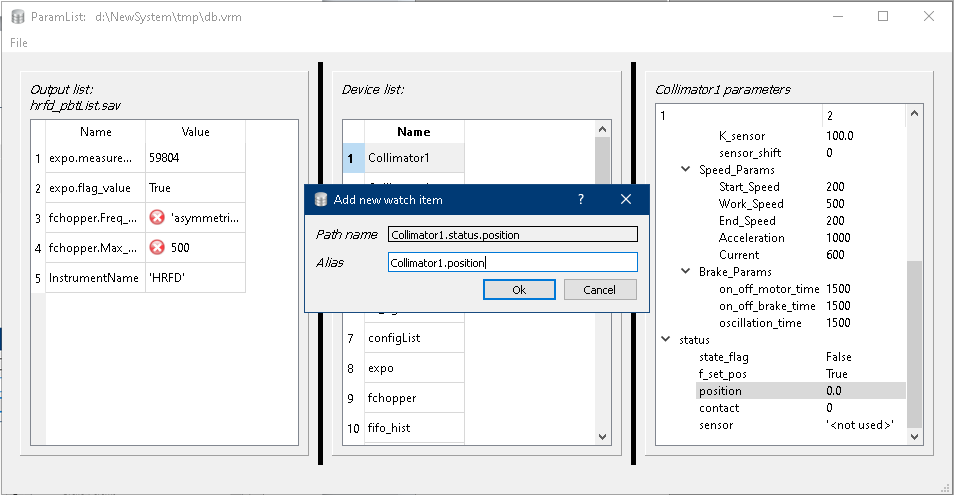Click the Alias text input field
954x495 pixels.
pos(512,262)
